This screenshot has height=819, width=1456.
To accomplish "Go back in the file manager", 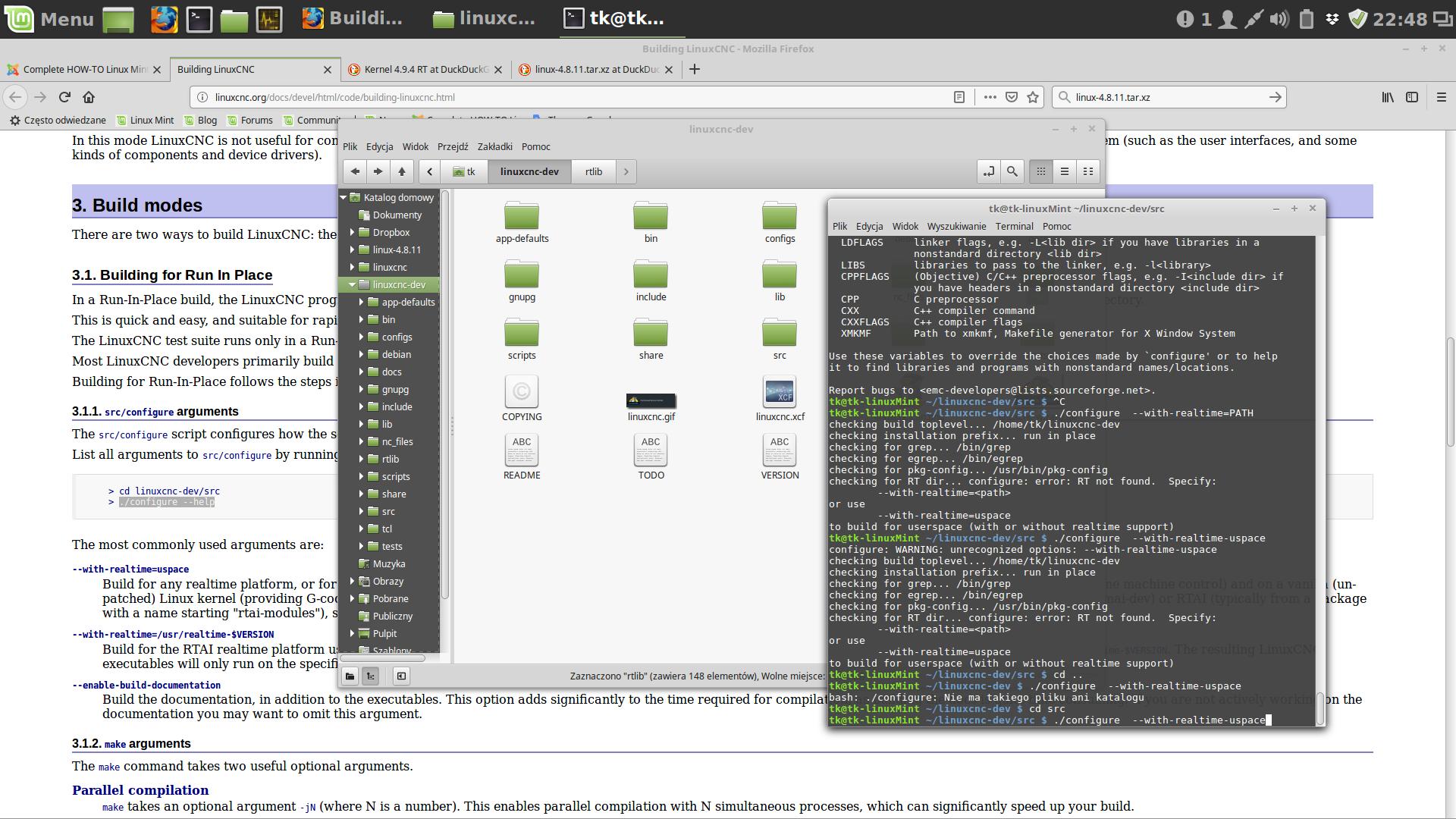I will [355, 171].
